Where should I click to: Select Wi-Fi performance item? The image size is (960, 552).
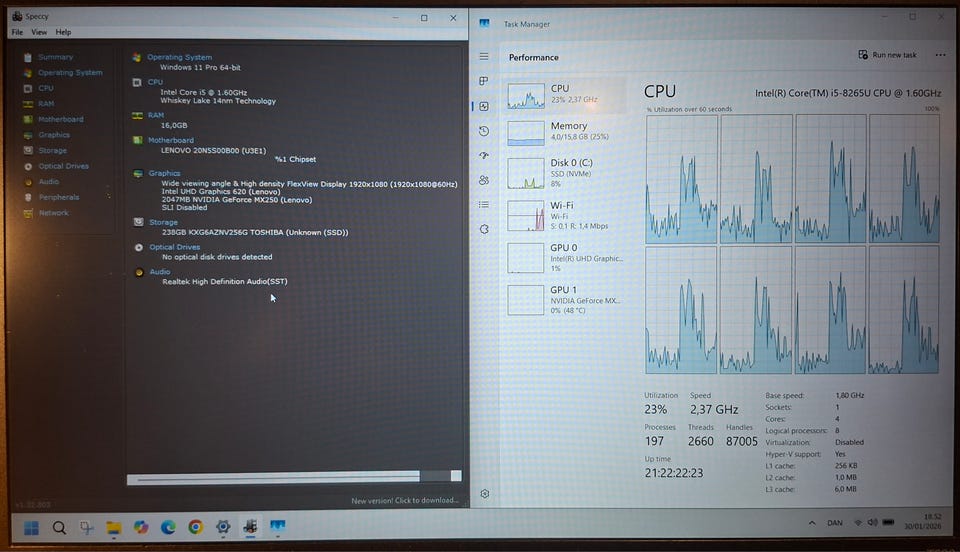click(x=565, y=215)
